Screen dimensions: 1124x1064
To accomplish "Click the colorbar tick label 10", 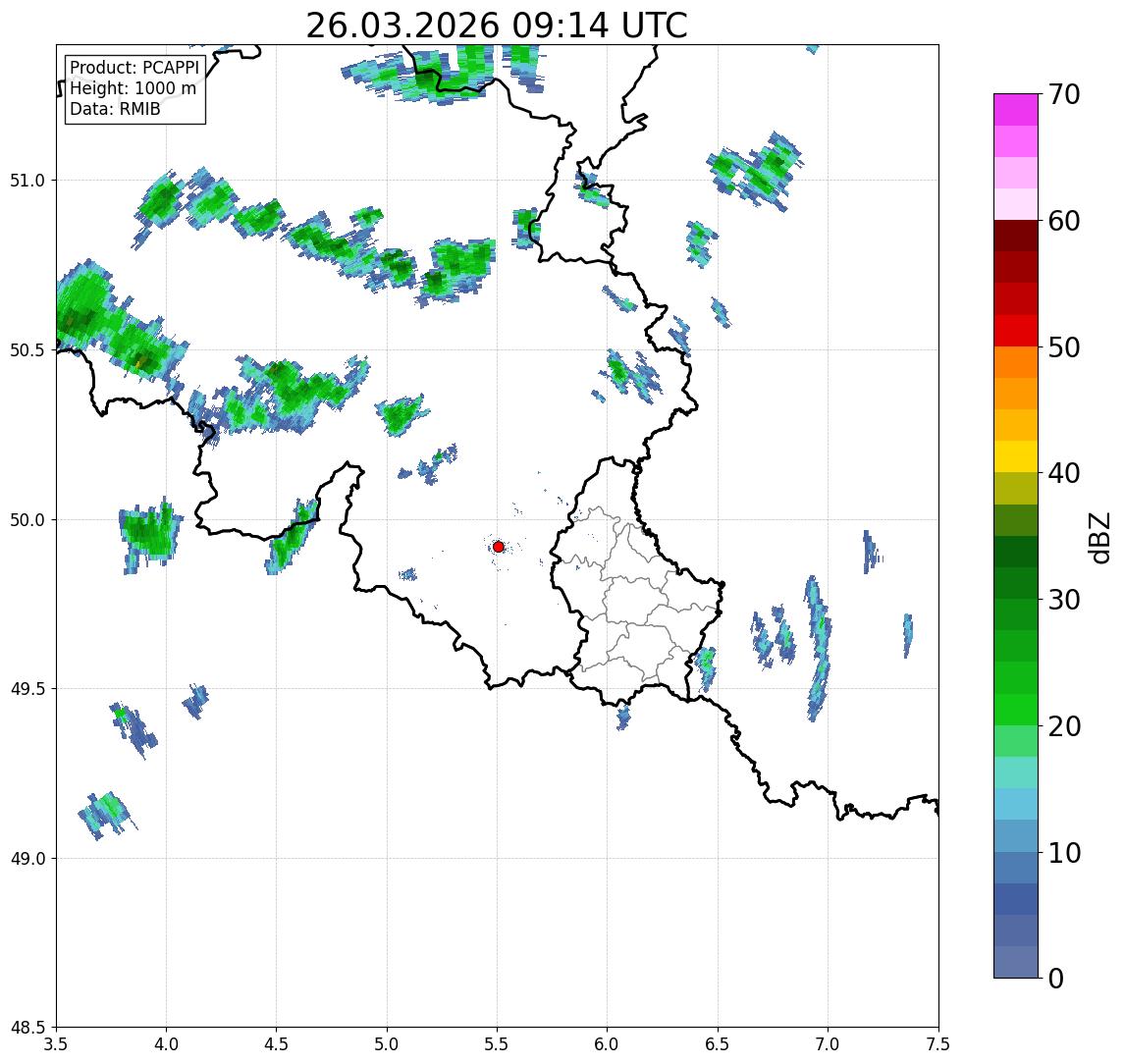I will 1064,852.
